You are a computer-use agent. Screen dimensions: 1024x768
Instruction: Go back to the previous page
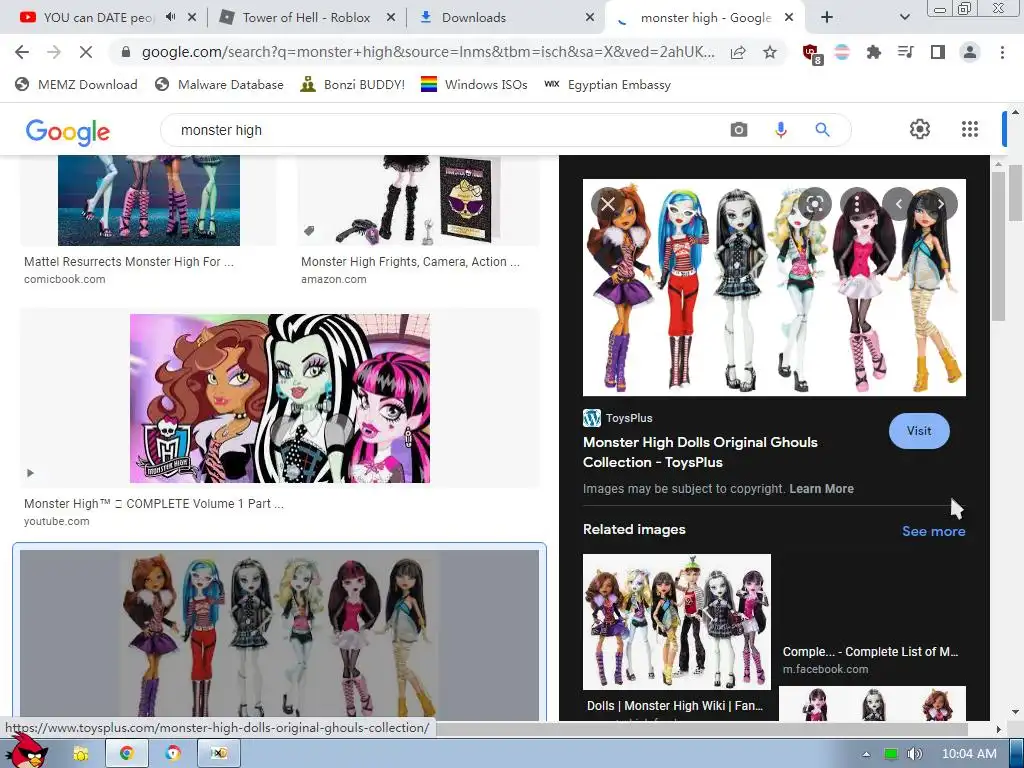pyautogui.click(x=22, y=52)
